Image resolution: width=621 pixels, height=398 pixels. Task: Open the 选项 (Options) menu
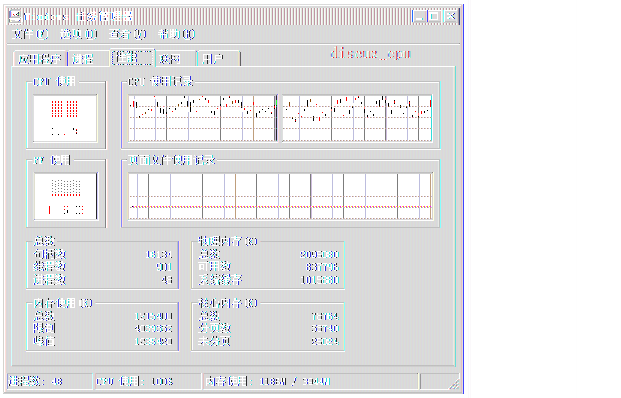79,34
